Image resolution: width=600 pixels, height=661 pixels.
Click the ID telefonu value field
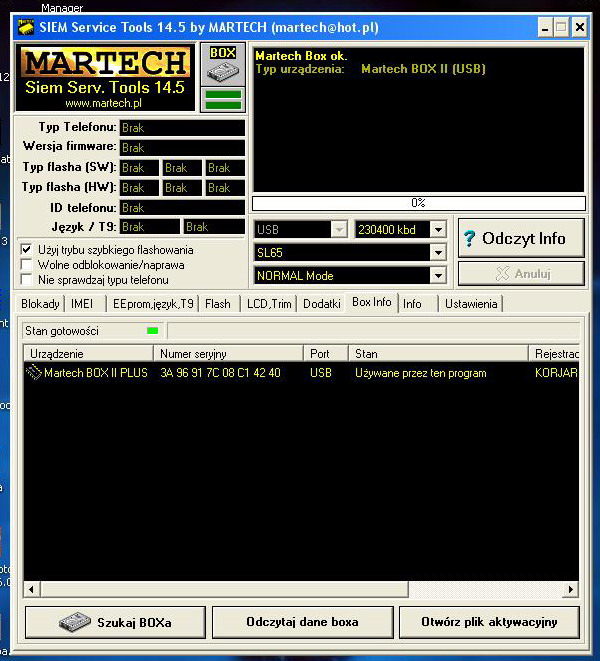coord(182,207)
